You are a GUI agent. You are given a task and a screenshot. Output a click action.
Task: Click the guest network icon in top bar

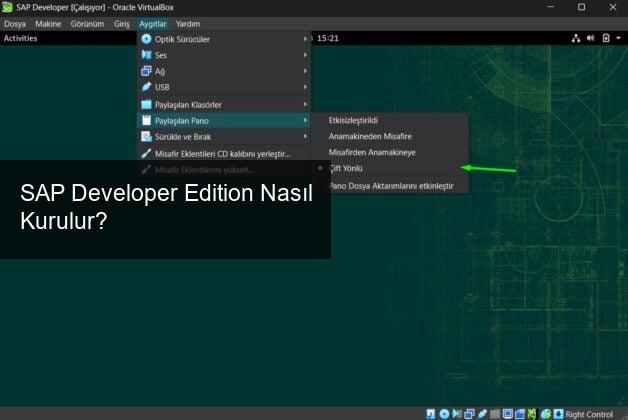(x=575, y=39)
